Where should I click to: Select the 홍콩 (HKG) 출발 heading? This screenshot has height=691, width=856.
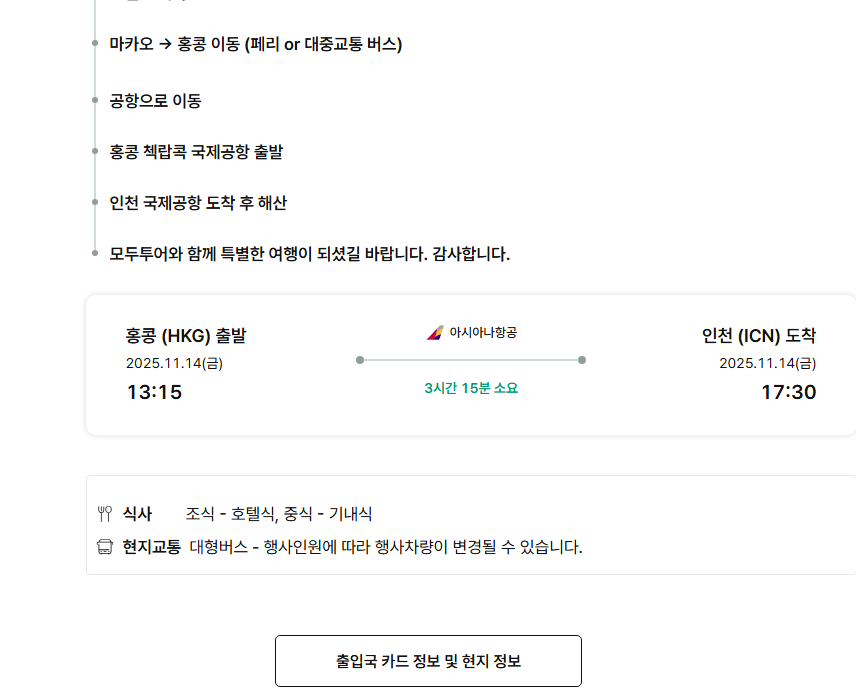click(x=186, y=336)
